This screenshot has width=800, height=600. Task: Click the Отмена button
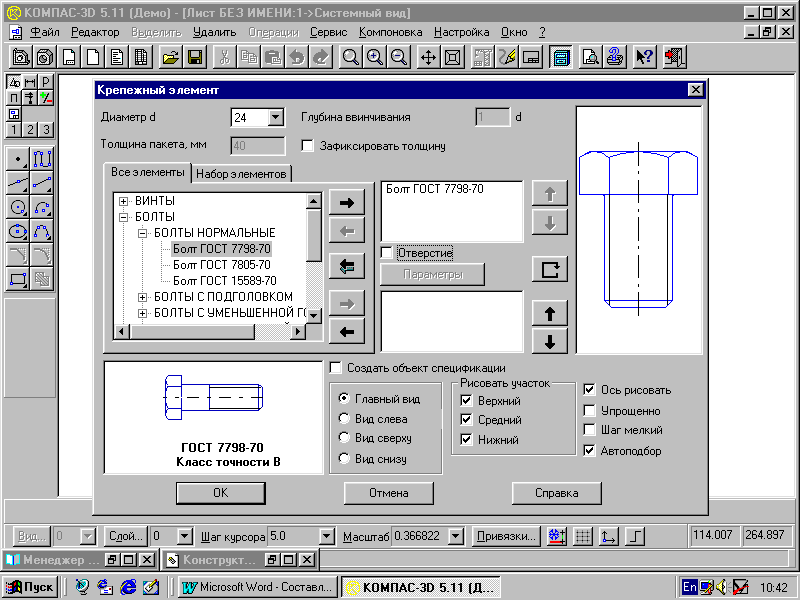pos(389,493)
